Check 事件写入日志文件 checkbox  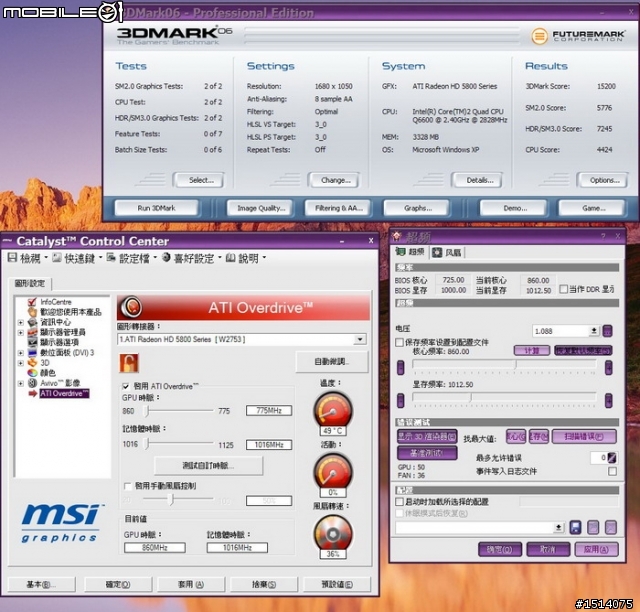(612, 471)
